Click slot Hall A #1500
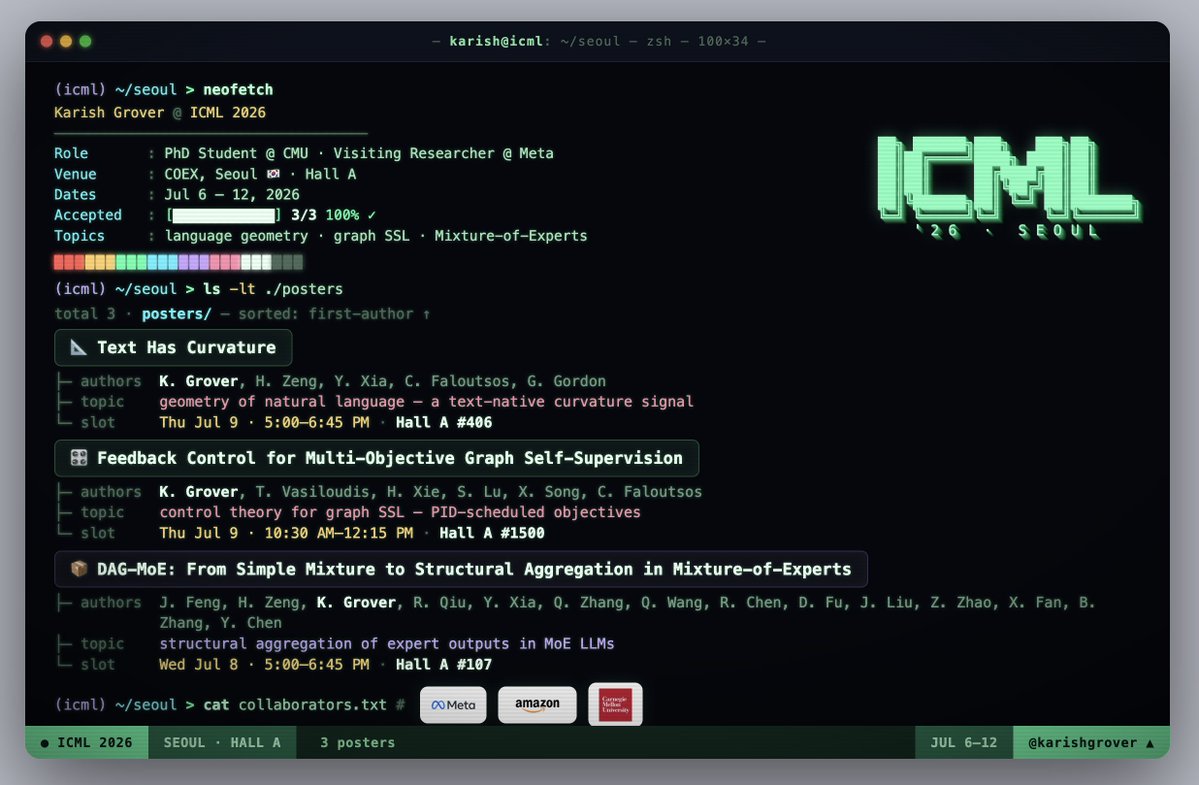 point(492,534)
